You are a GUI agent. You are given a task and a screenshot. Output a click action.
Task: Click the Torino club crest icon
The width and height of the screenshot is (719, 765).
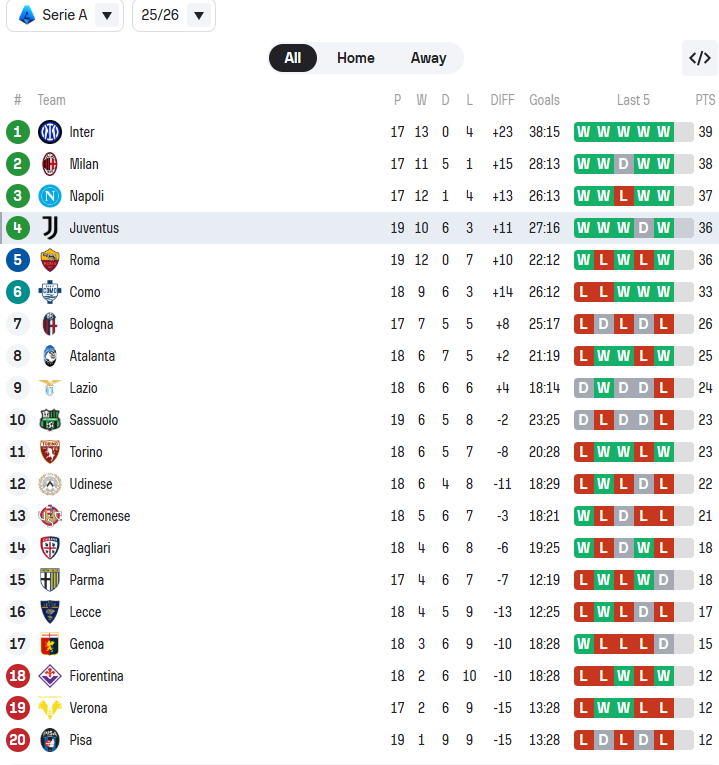pyautogui.click(x=50, y=452)
